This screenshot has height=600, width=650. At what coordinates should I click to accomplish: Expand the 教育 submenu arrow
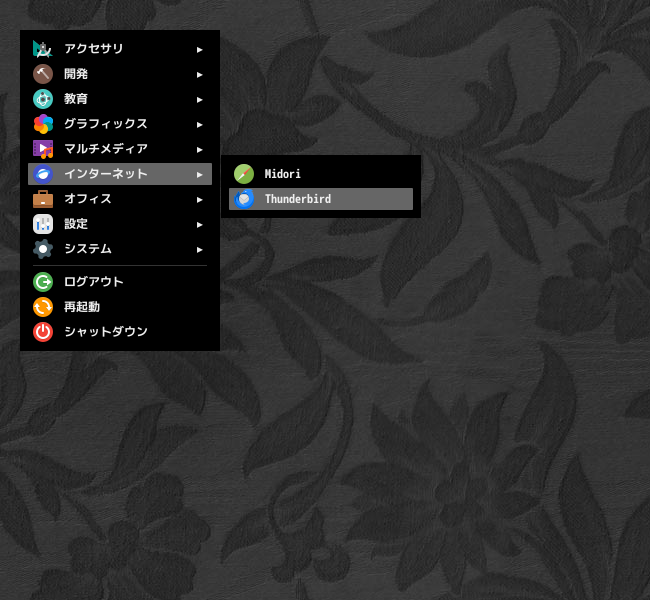199,100
